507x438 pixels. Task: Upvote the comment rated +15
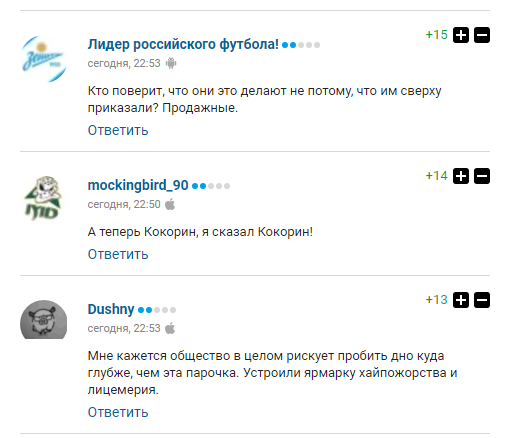(x=461, y=35)
